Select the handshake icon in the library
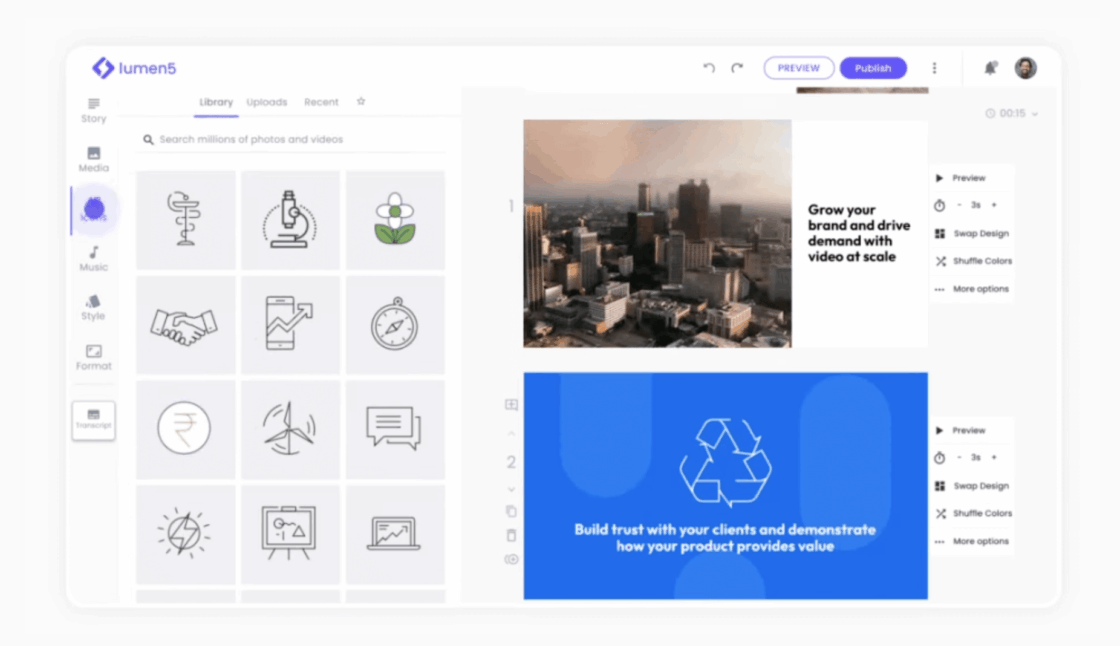 click(x=185, y=324)
